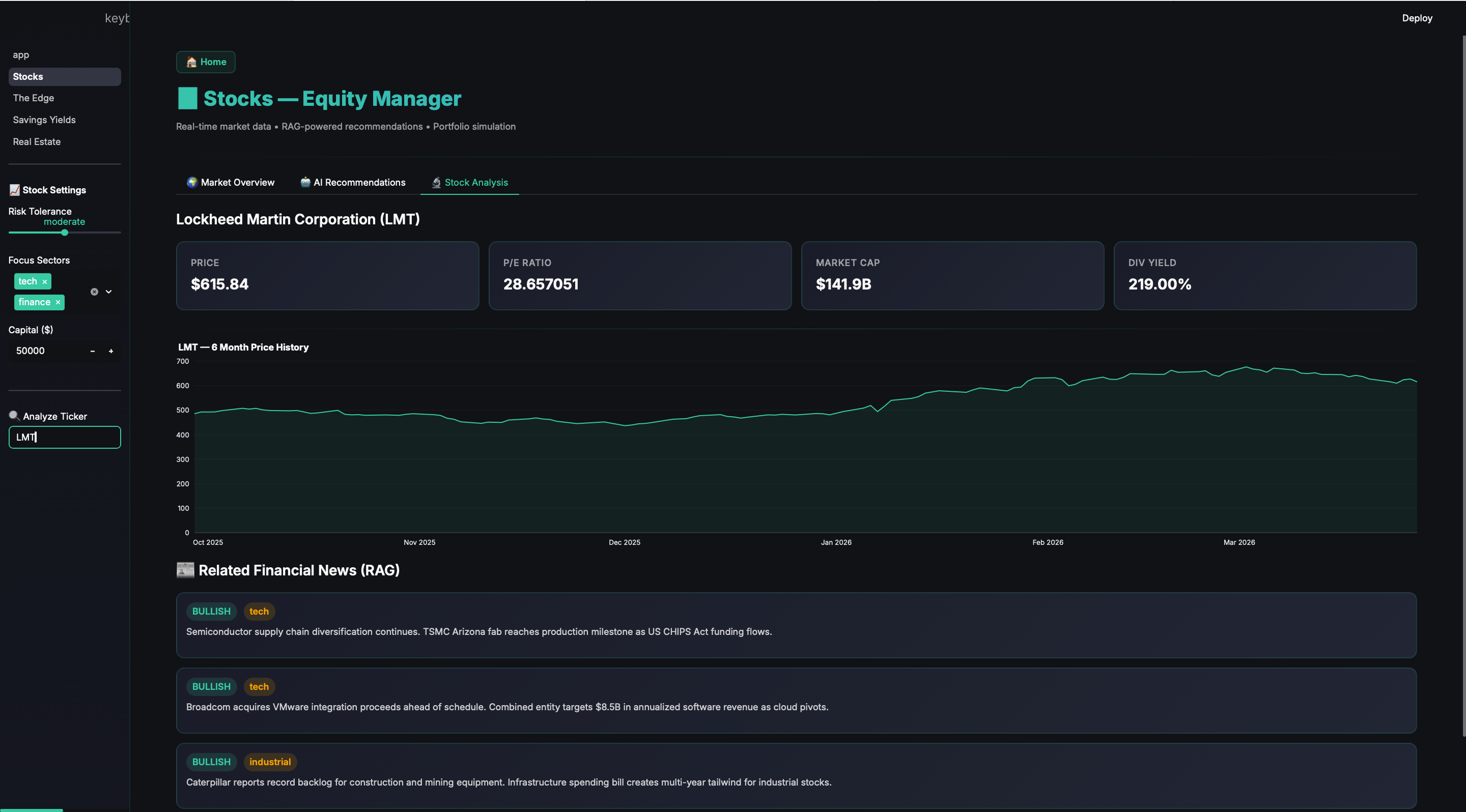Remove the finance sector tag

[58, 303]
